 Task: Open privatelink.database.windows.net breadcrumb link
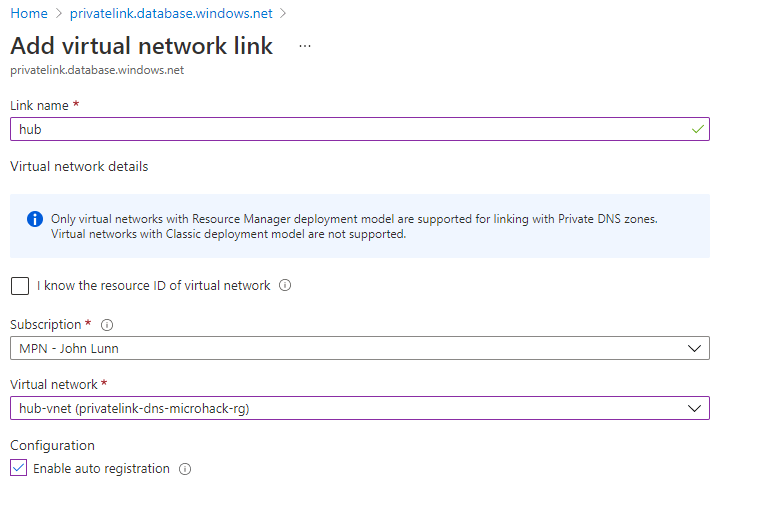click(x=171, y=14)
